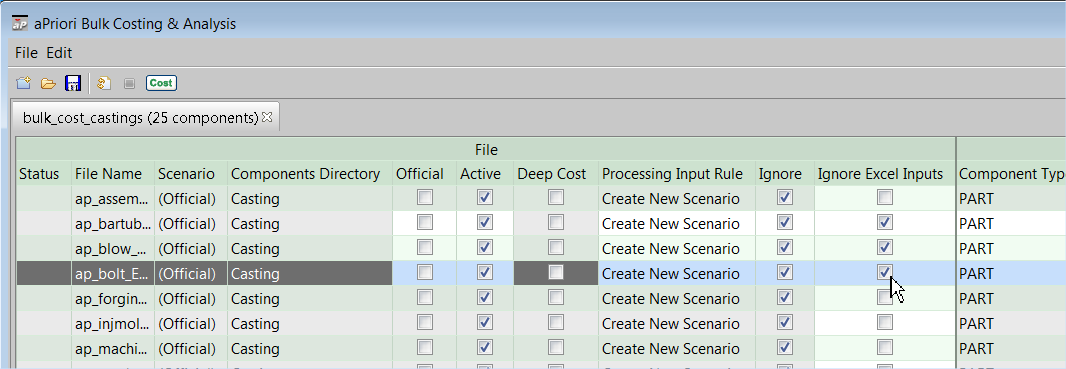Uncheck Ignore Excel Inputs for ap_bolt_E row
Image resolution: width=1066 pixels, height=369 pixels.
(884, 272)
